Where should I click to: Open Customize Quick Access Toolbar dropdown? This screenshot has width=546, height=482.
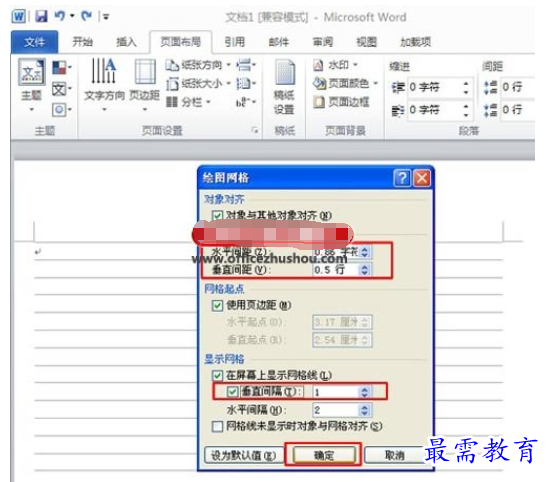tap(106, 16)
